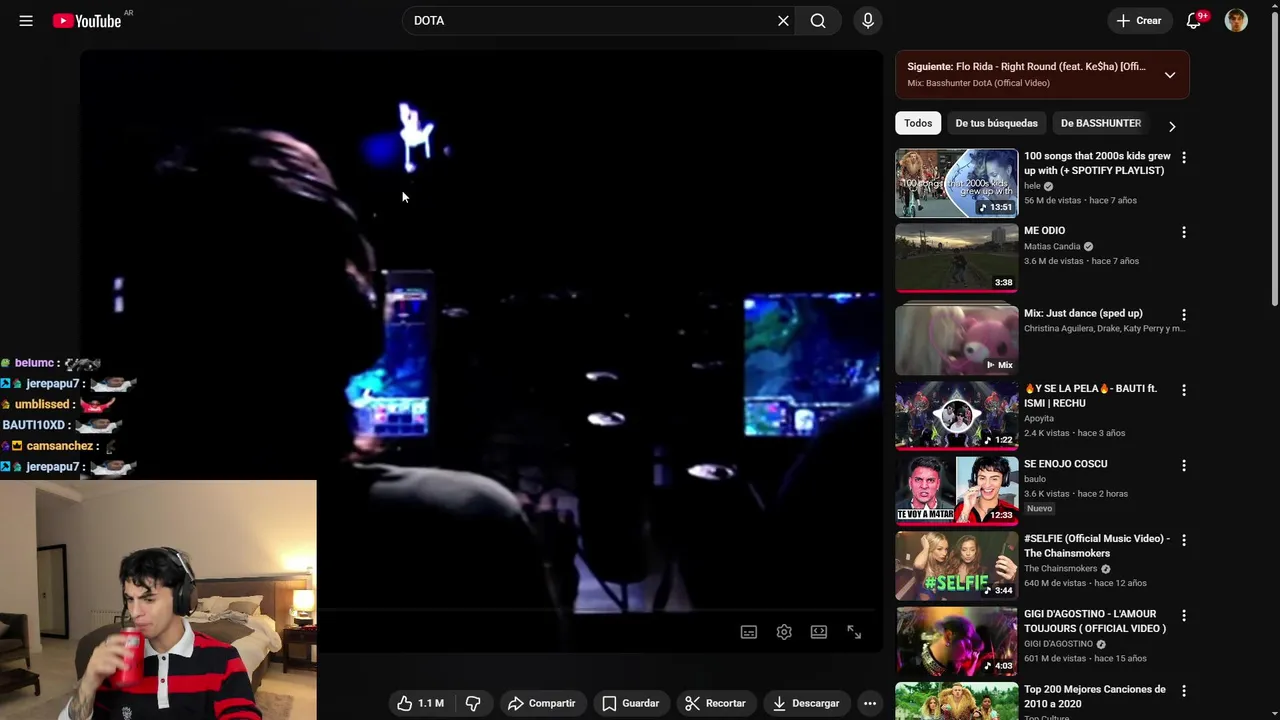Show more filter chips with right arrow
Screen dimensions: 1280x720
click(1172, 126)
